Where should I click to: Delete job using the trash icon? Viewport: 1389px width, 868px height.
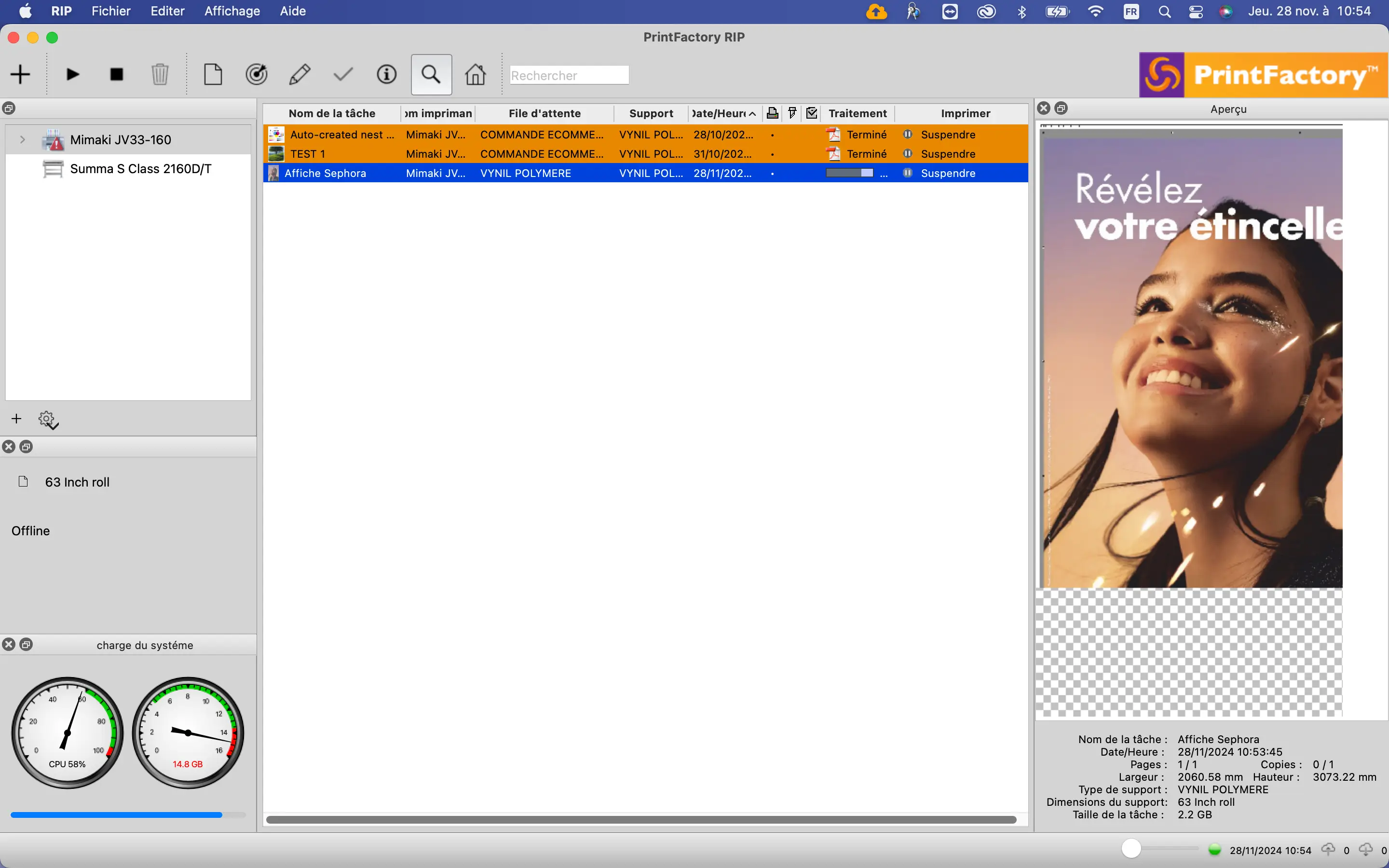click(x=160, y=75)
